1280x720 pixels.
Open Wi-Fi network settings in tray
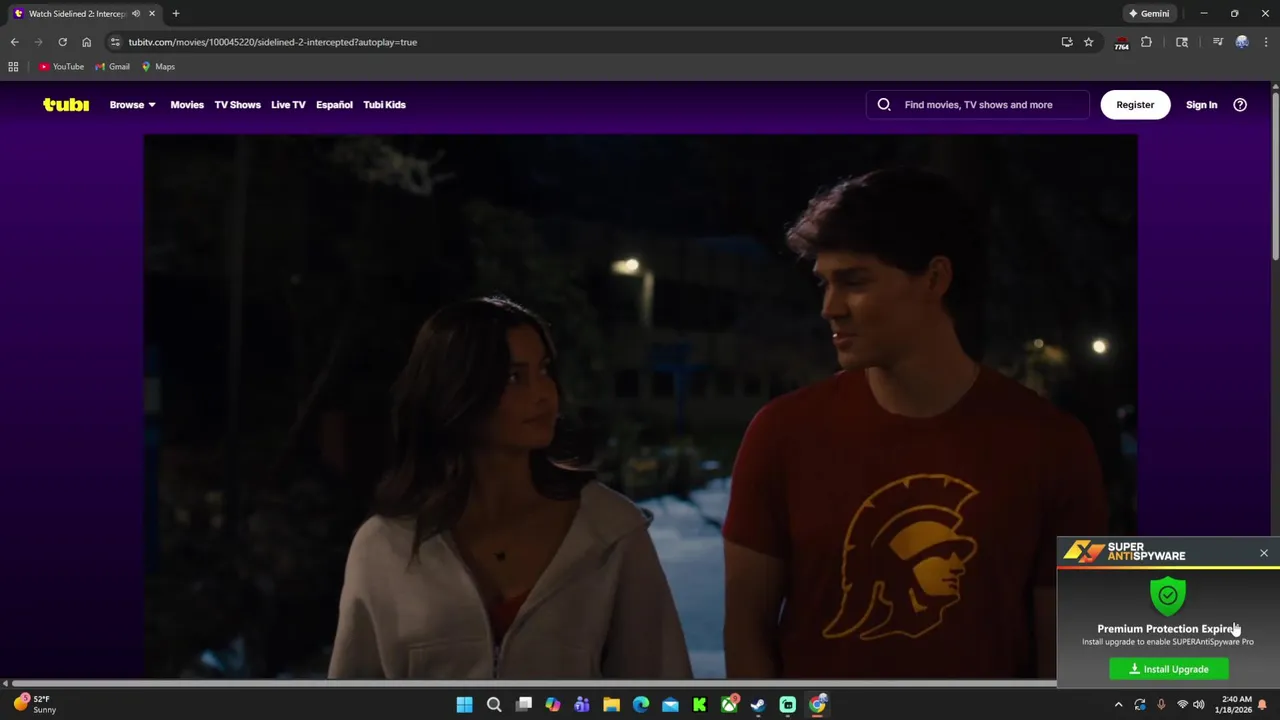(x=1182, y=705)
